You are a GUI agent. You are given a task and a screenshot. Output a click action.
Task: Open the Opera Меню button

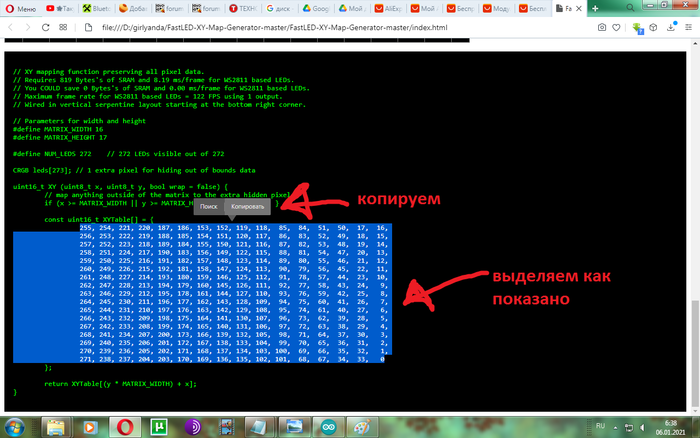(x=21, y=8)
